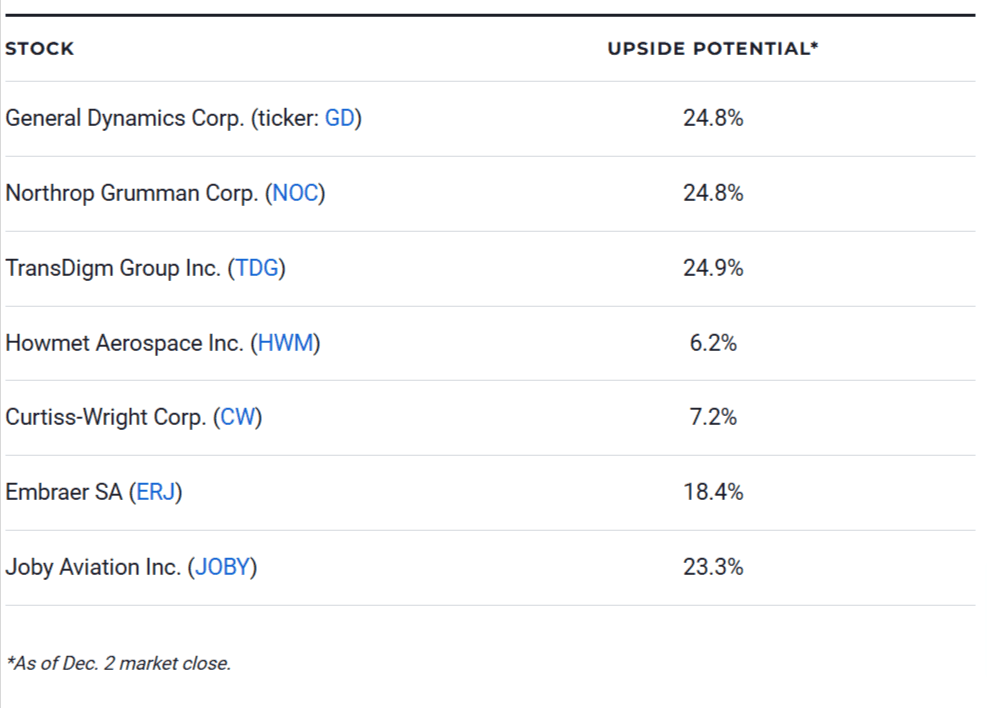Screen dimensions: 987x708
Task: Click the 6.2% upside value
Action: [713, 343]
